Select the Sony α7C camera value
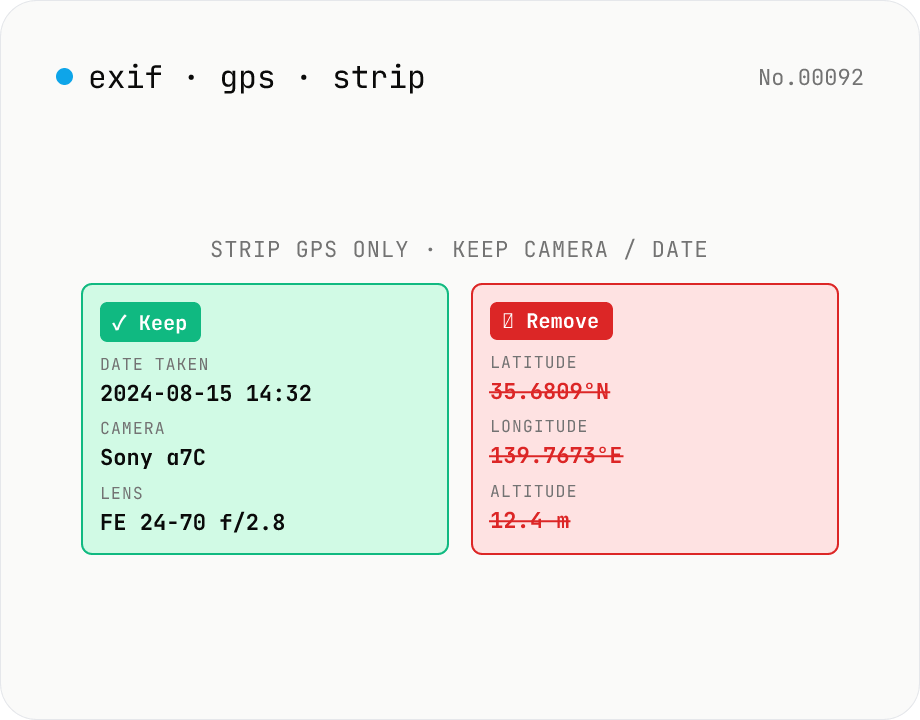920x720 pixels. 153,457
